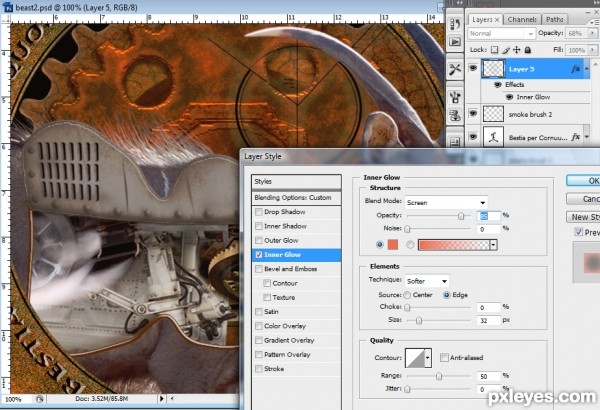Open the layer blend mode Normal dropdown
This screenshot has height=410, width=600.
pyautogui.click(x=501, y=33)
